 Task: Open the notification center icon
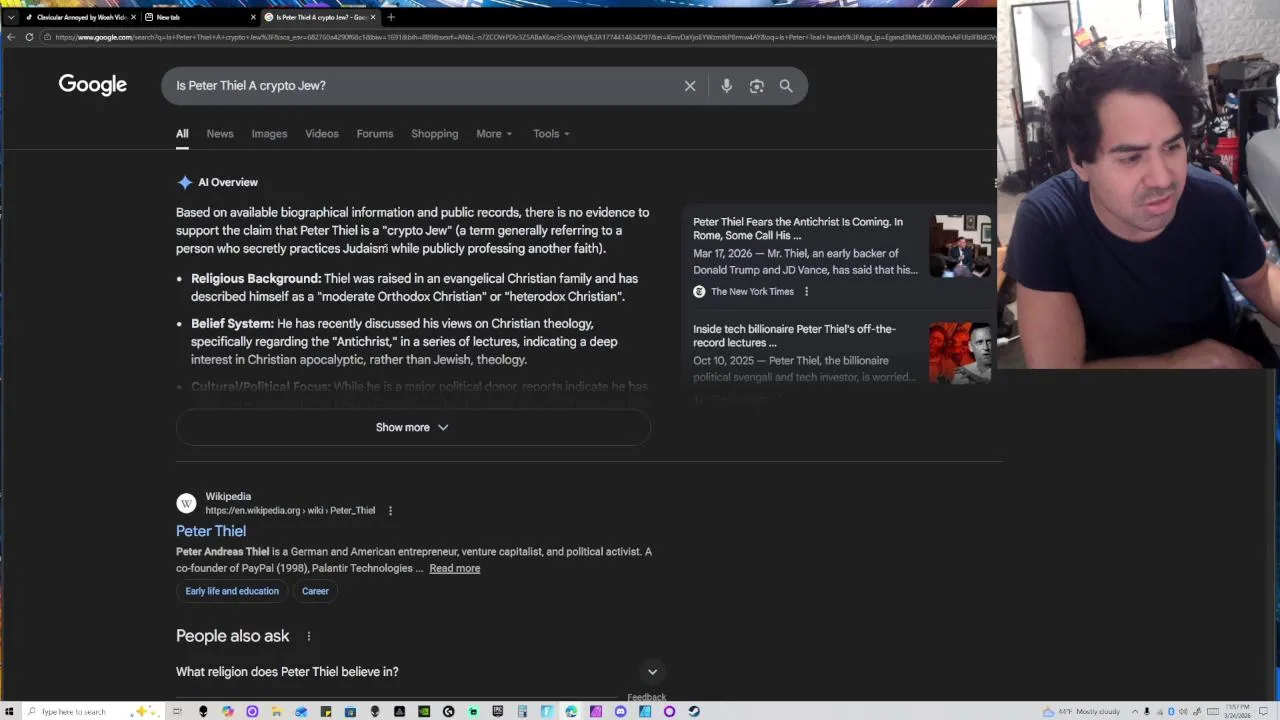tap(1263, 711)
